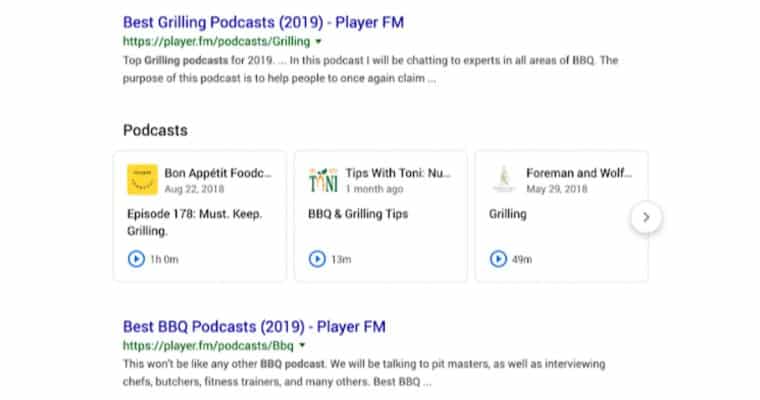Click 1 month ago date text
This screenshot has height=400, width=760.
[374, 189]
